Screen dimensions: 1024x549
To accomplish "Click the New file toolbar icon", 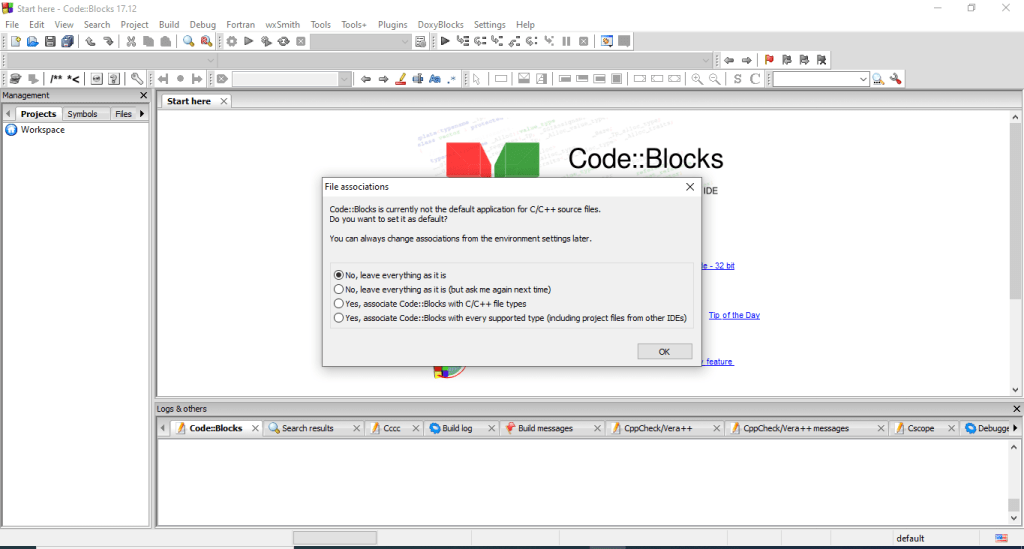I will click(x=15, y=41).
